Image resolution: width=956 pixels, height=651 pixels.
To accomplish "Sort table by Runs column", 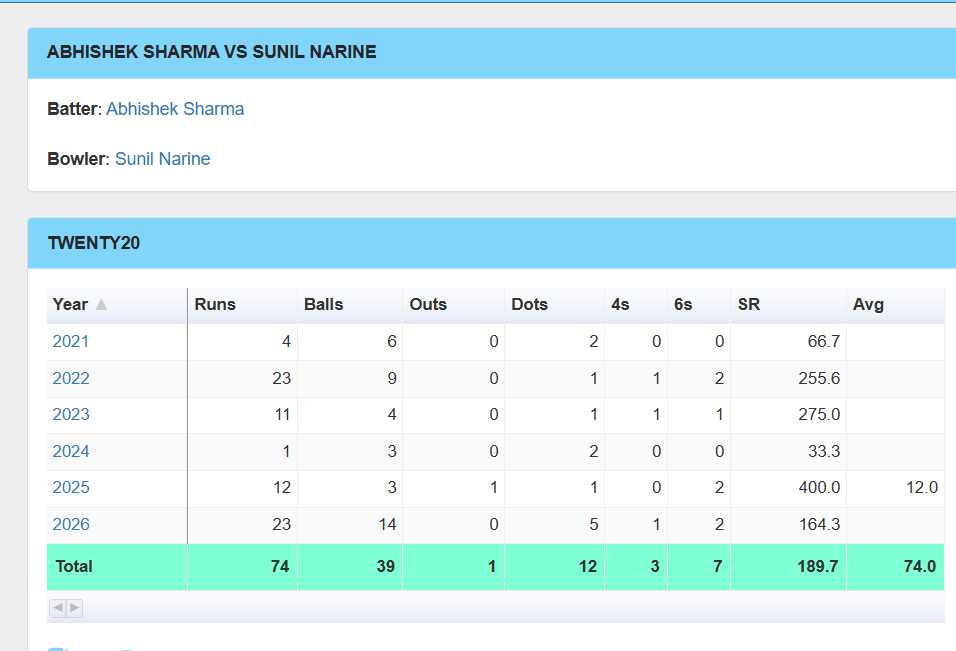I will [x=243, y=305].
